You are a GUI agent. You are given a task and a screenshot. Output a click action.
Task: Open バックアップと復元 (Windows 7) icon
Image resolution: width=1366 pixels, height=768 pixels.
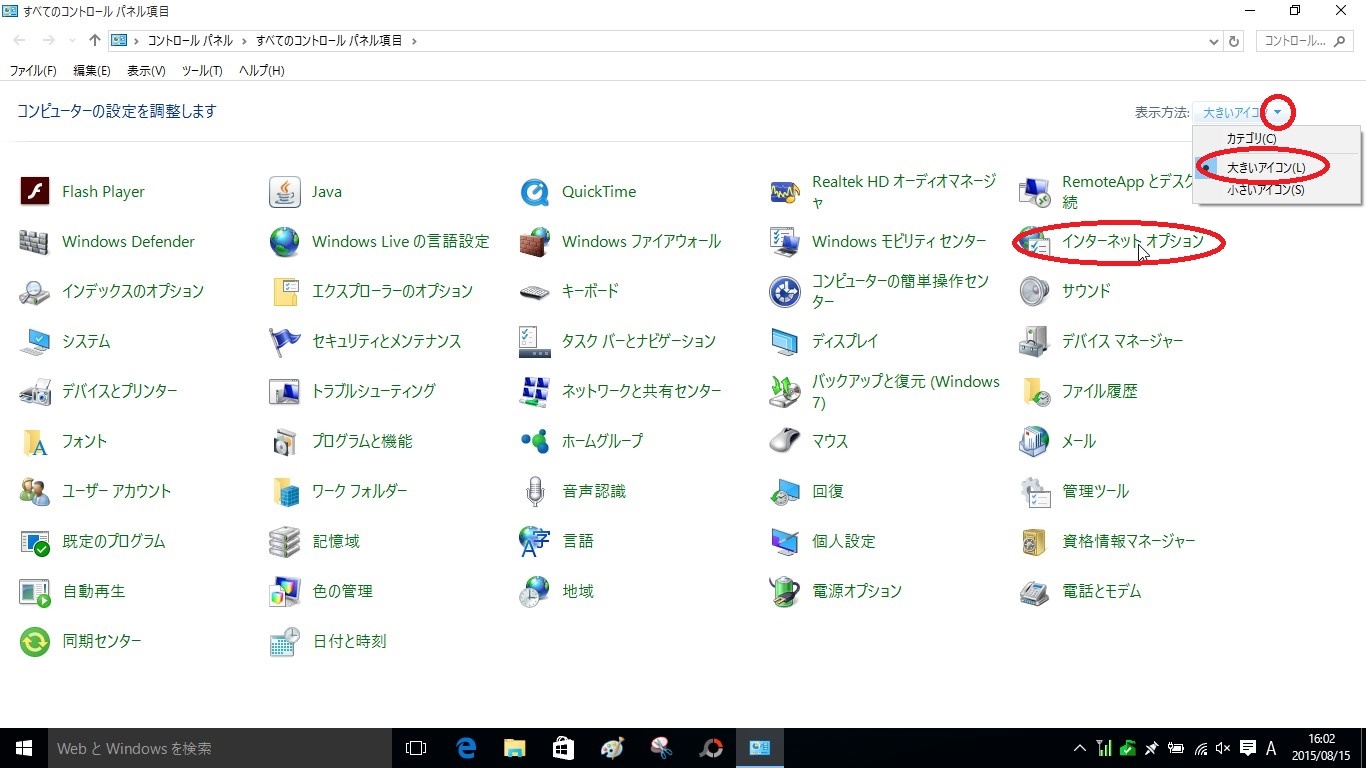click(785, 391)
